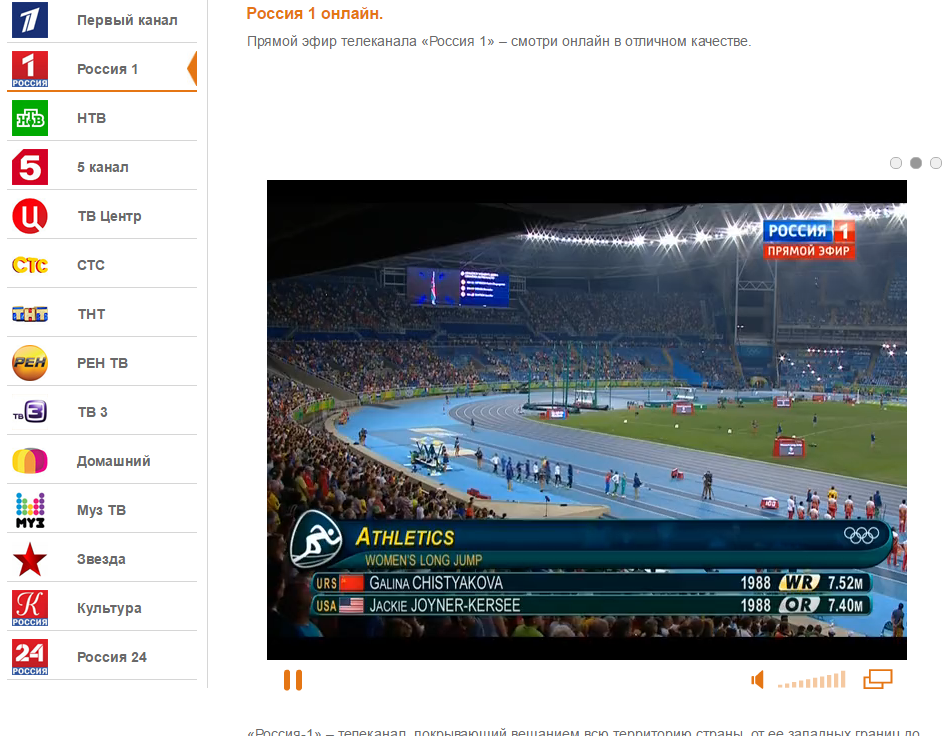949x736 pixels.
Task: Click the orange РЕН ТВ logo
Action: [x=30, y=363]
